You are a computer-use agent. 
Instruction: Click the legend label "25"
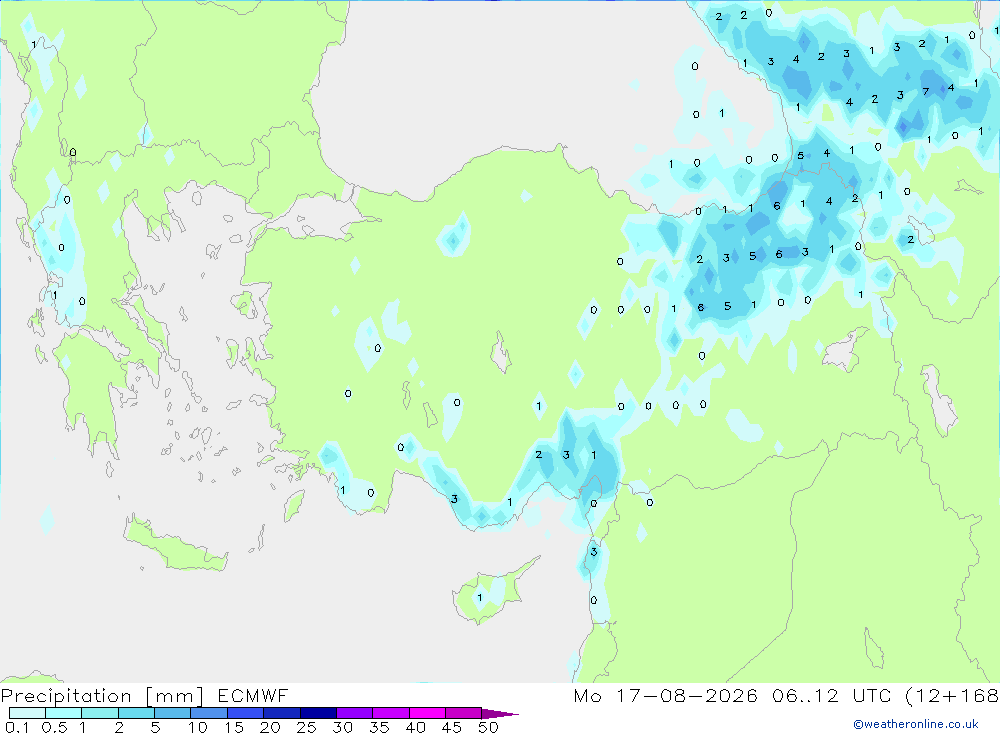point(306,727)
